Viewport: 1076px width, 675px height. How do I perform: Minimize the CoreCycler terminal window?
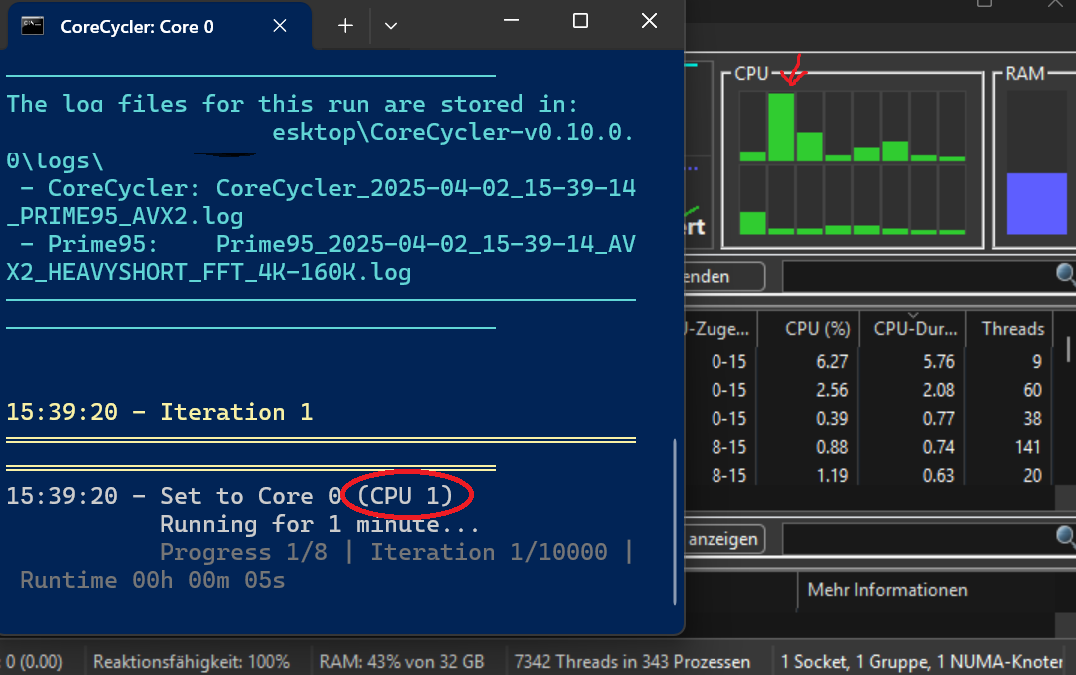[x=511, y=21]
